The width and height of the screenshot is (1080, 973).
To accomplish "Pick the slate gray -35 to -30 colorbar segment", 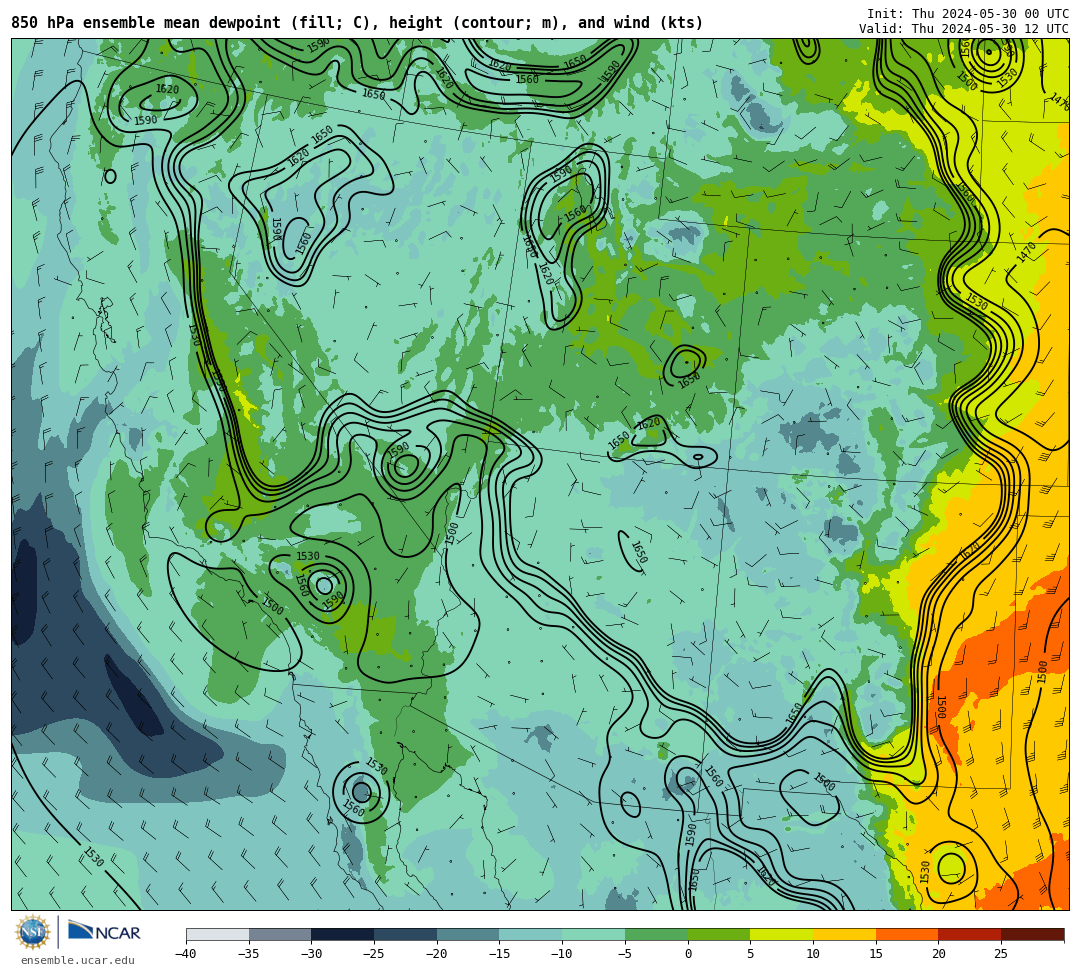I will tap(280, 934).
